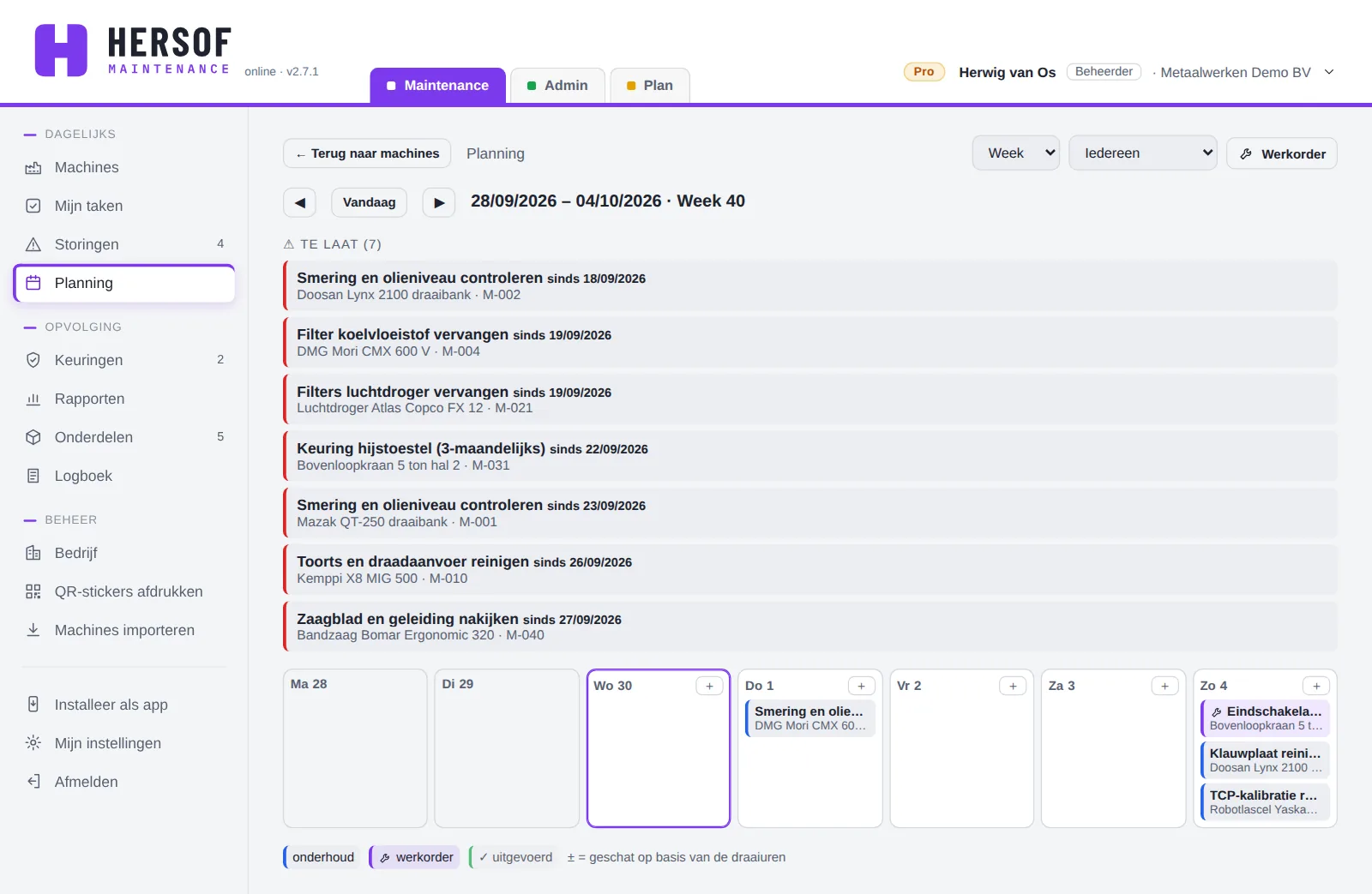Screen dimensions: 1372x894
Task: Click Installeer als app icon
Action: pyautogui.click(x=33, y=705)
